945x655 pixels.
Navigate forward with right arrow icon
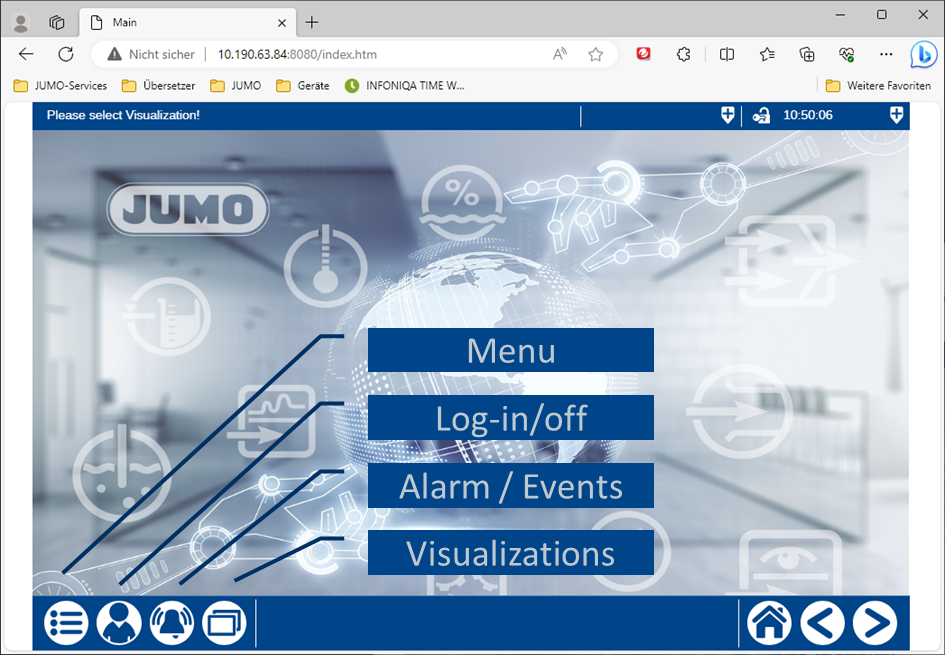(874, 623)
